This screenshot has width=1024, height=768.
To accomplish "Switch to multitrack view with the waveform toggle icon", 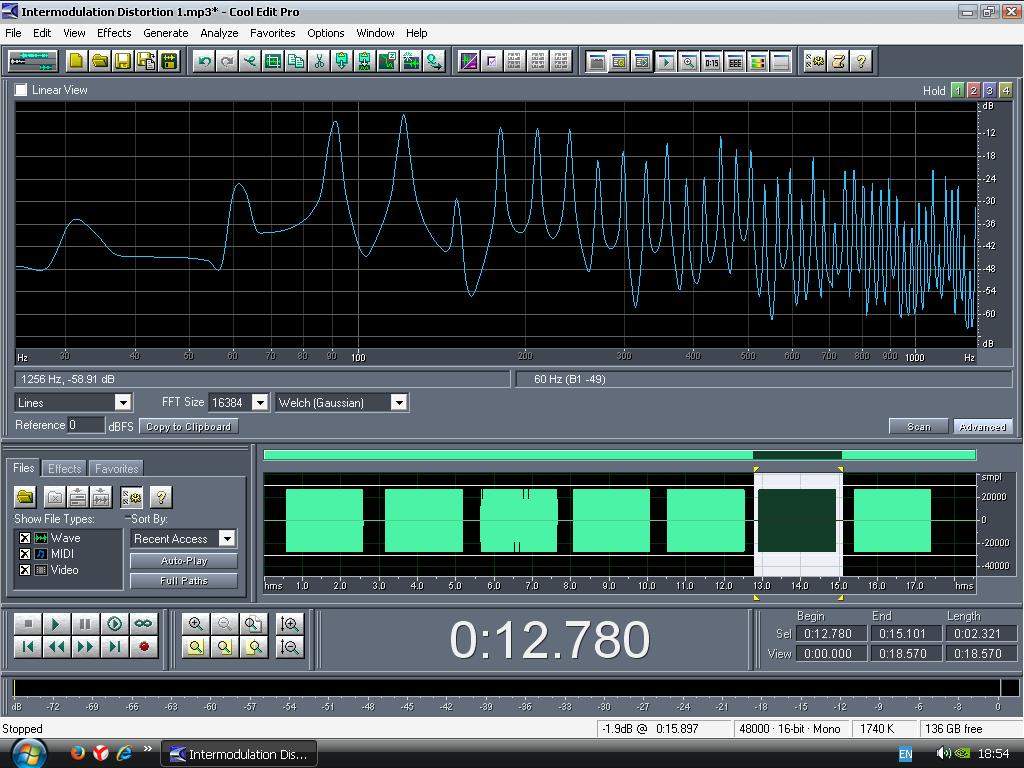I will 33,61.
